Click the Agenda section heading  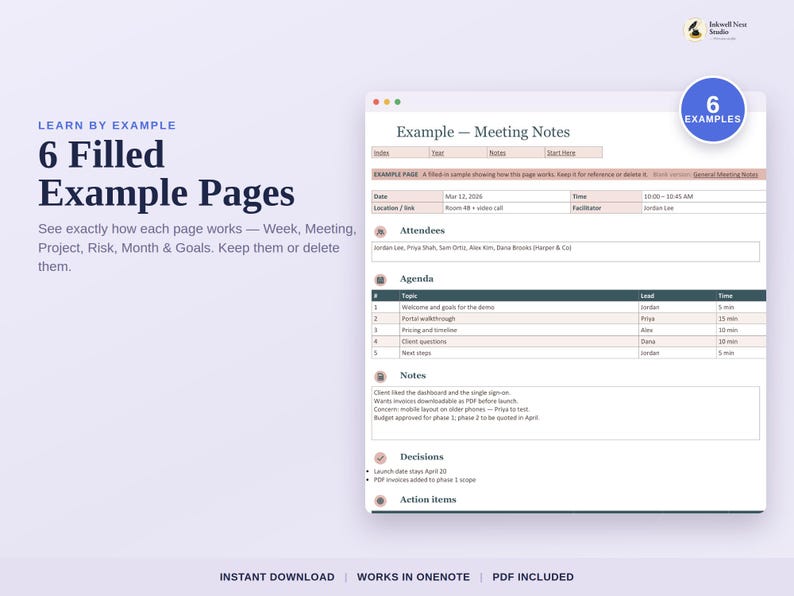[x=417, y=279]
